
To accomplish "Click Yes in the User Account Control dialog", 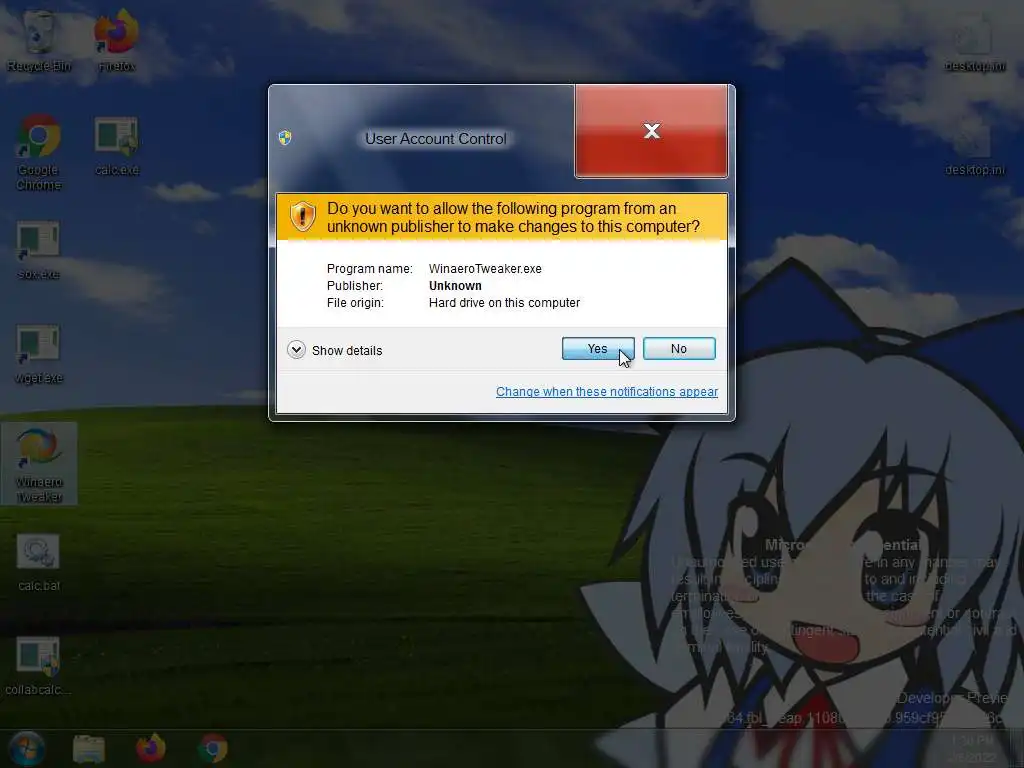I will [598, 349].
